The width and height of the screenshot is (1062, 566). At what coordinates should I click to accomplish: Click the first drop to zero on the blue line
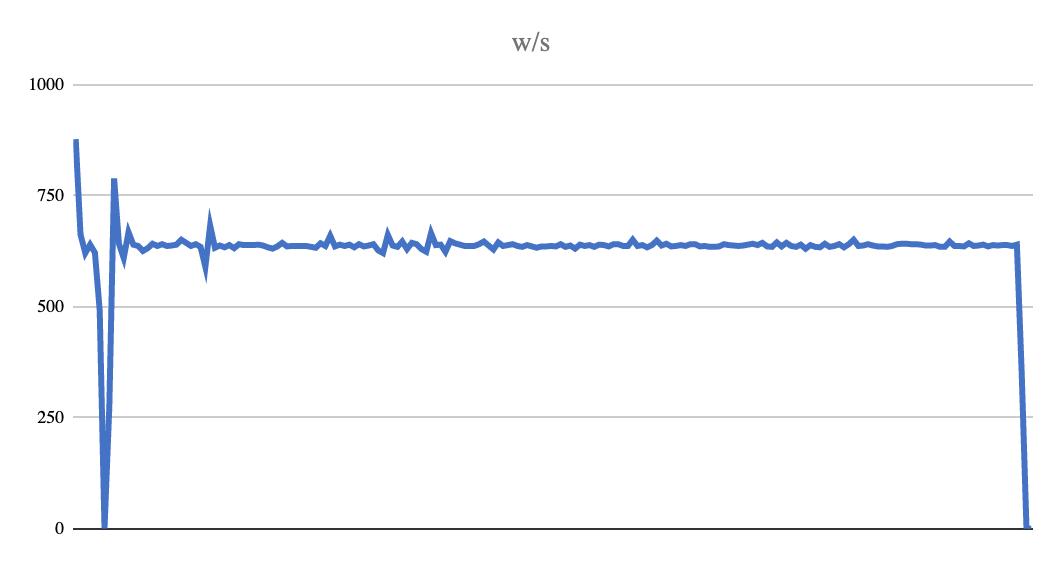[104, 526]
